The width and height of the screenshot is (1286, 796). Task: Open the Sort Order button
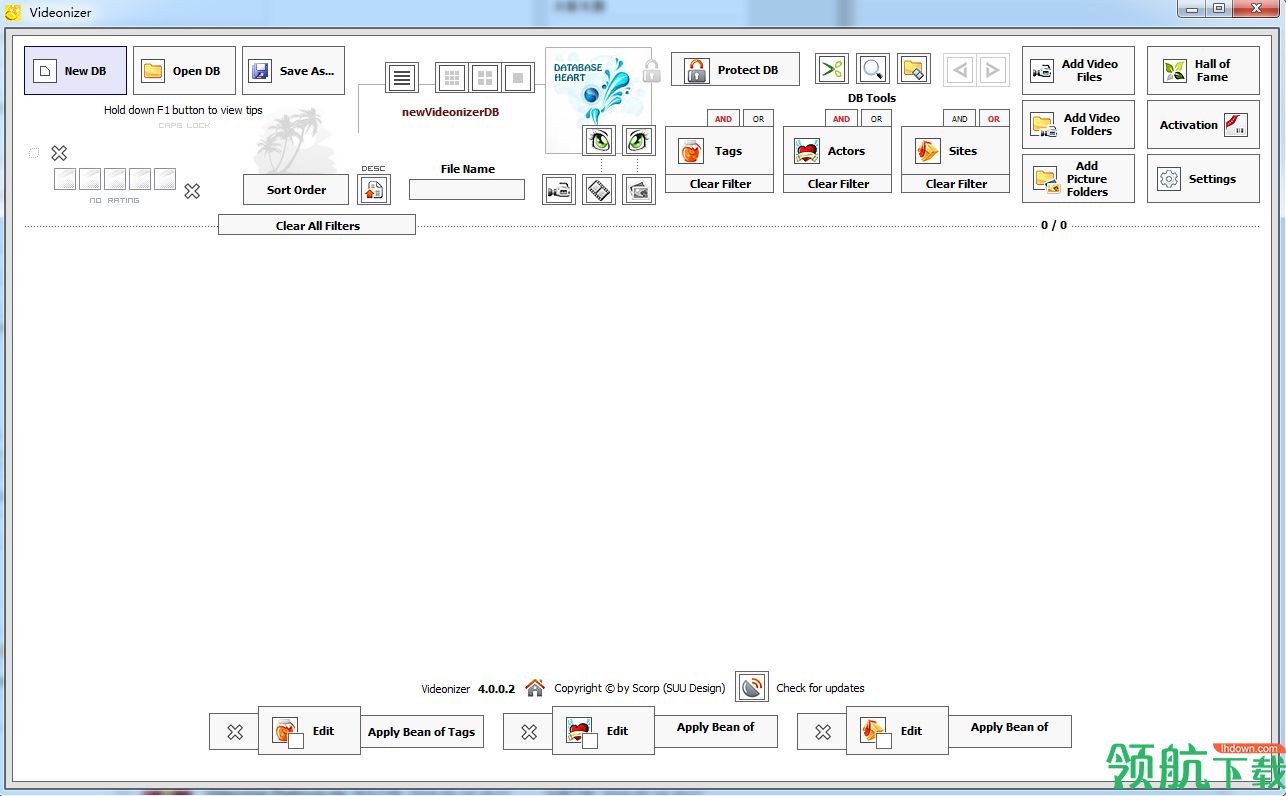click(296, 190)
